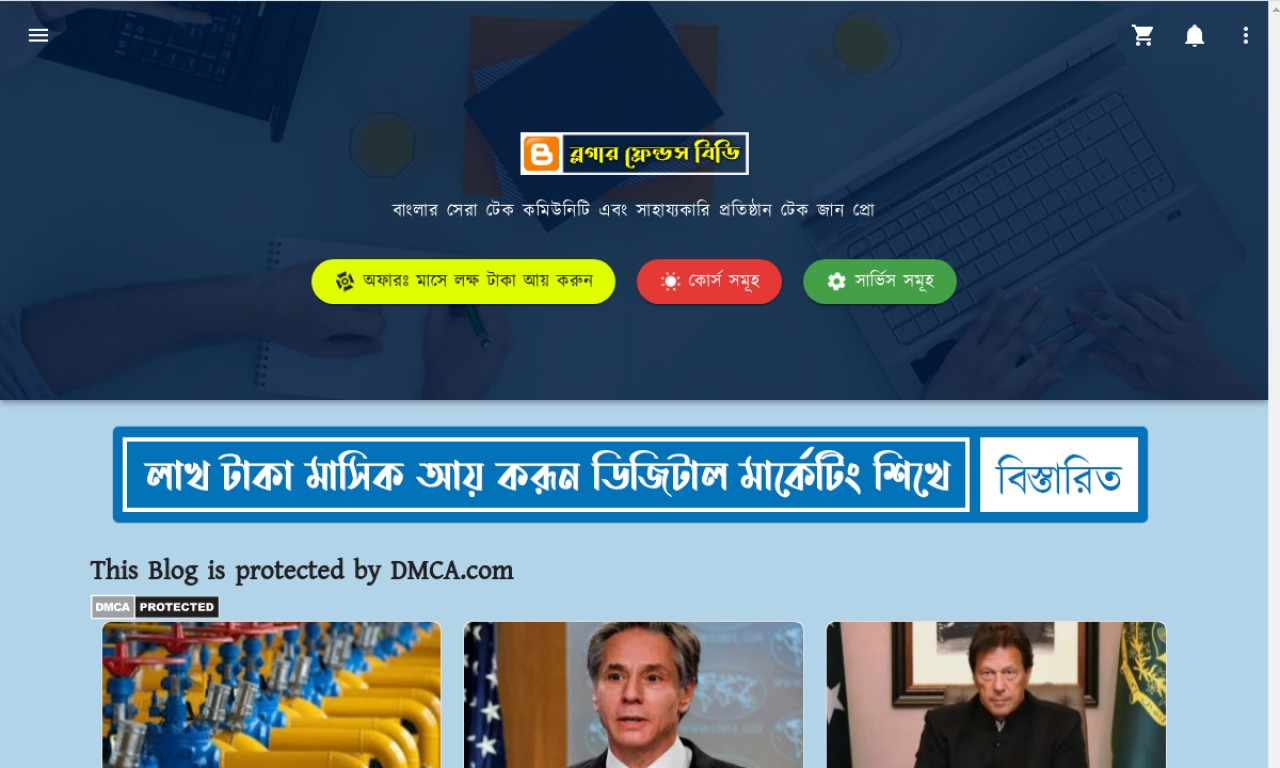Open the gas pipeline article thumbnail
The image size is (1280, 768).
[x=271, y=695]
